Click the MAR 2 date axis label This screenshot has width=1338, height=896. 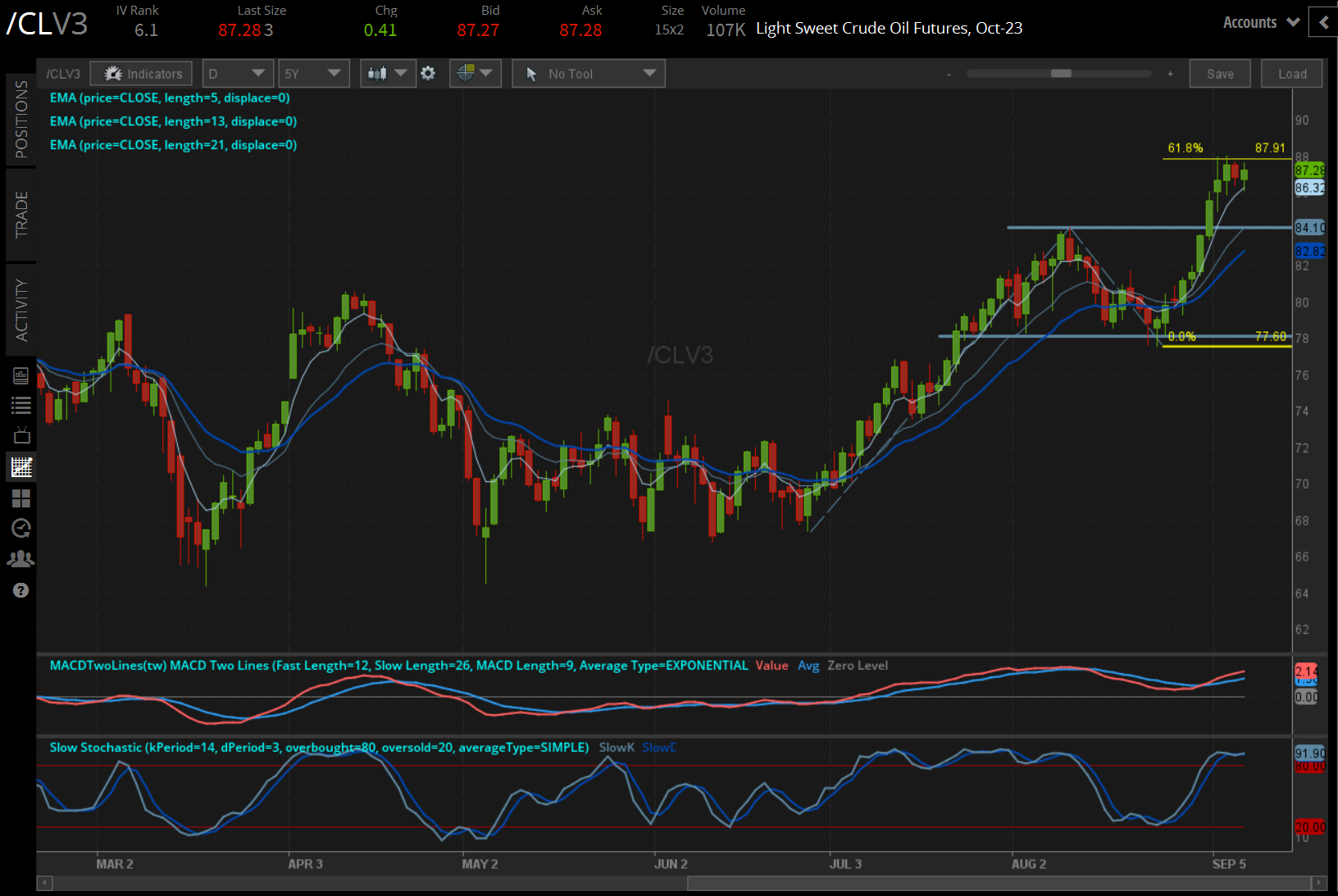point(115,864)
